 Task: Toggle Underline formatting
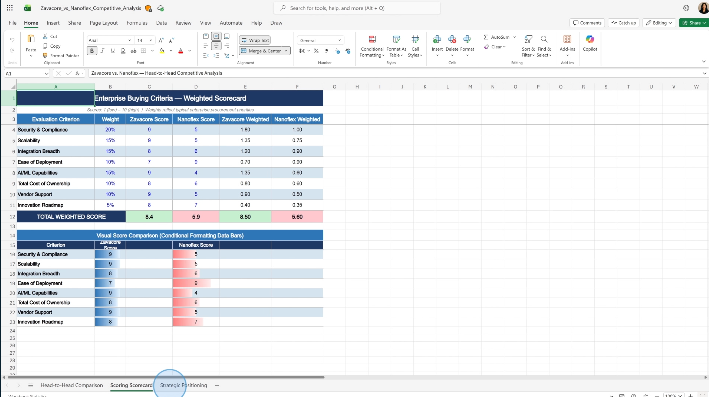coord(113,51)
